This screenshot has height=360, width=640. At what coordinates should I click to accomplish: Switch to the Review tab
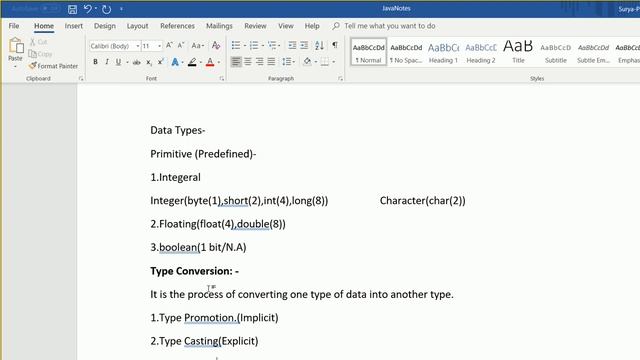pos(255,26)
